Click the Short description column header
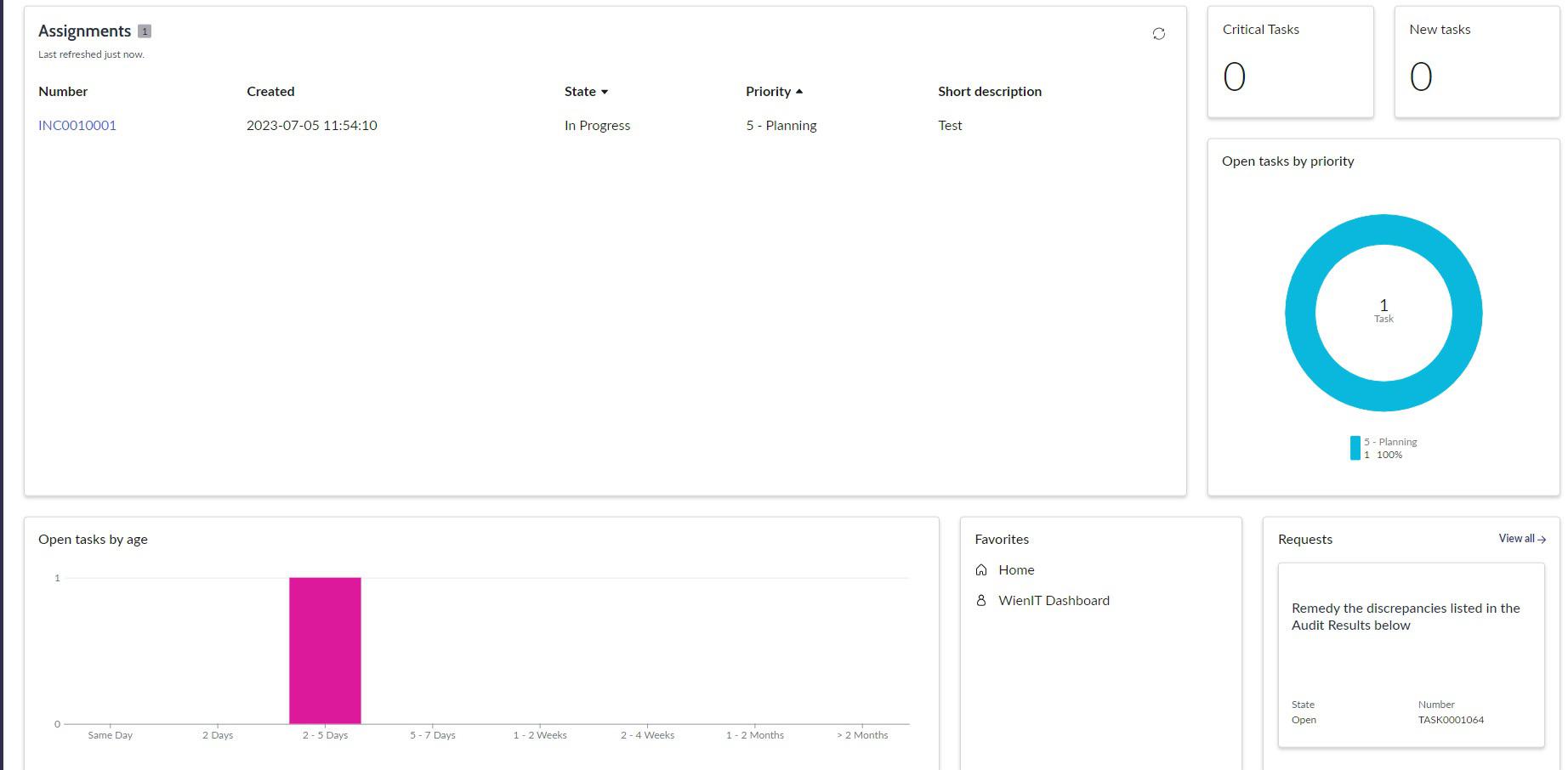Screen dimensions: 1568x770 989,91
